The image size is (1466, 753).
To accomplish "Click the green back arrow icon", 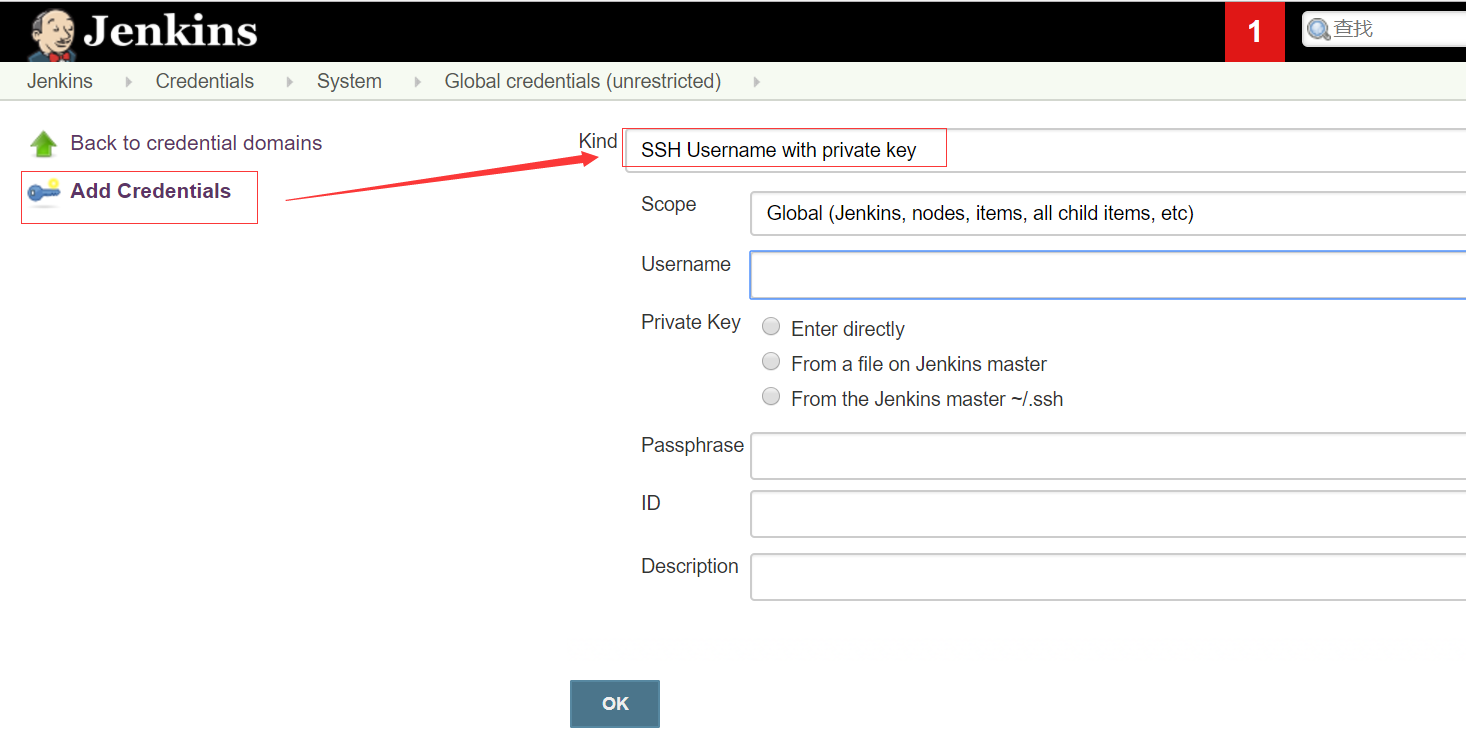I will pyautogui.click(x=44, y=143).
